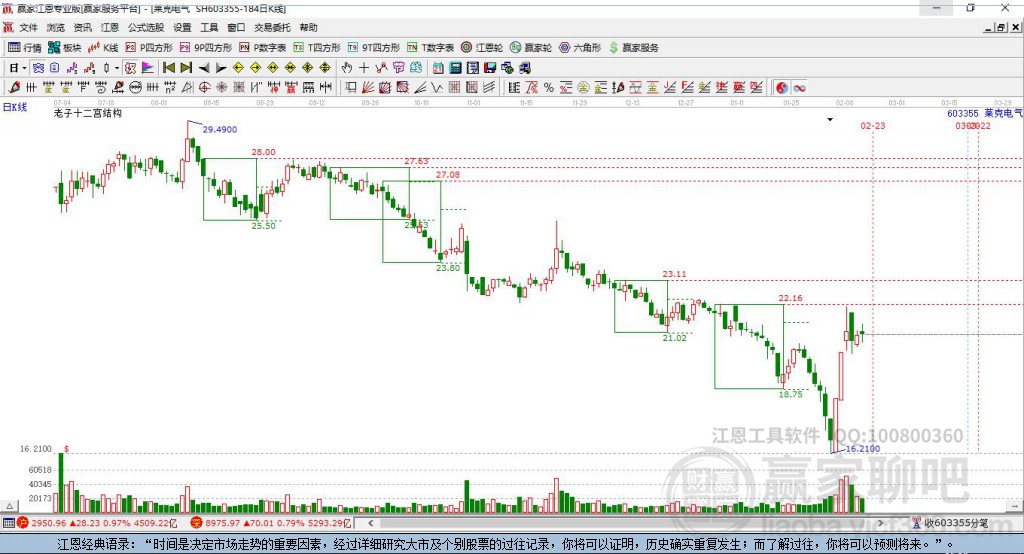Select the Gann fan lines tool

coord(368,88)
